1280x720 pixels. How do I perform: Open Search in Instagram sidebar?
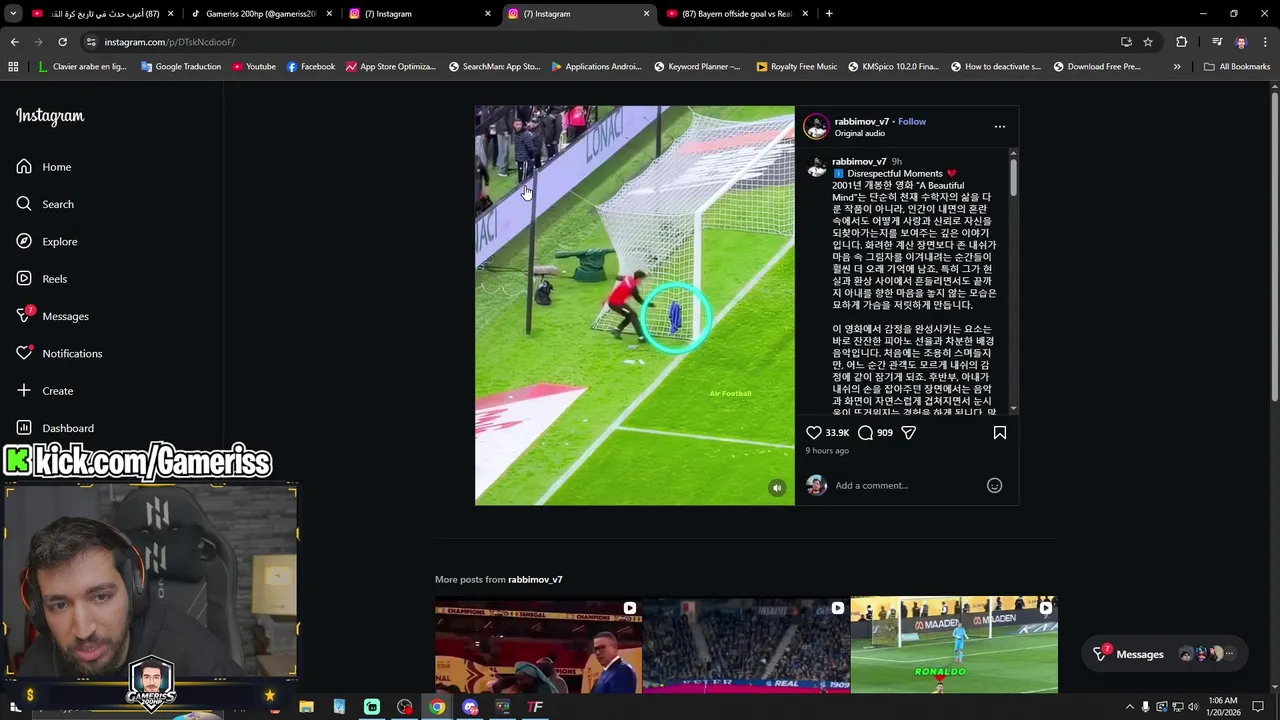(45, 204)
